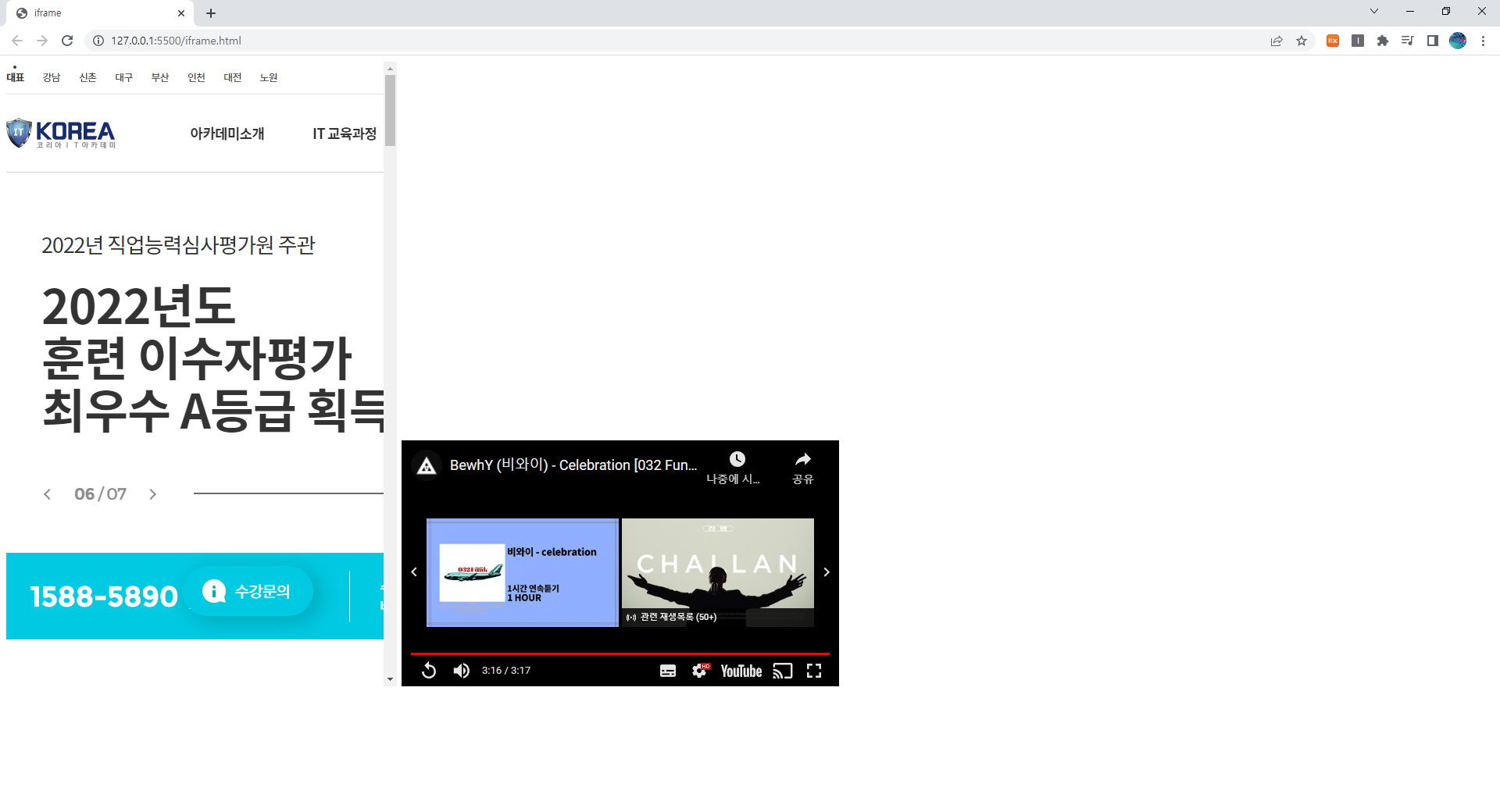Enter fullscreen mode in YouTube player
This screenshot has height=812, width=1500.
tap(814, 671)
